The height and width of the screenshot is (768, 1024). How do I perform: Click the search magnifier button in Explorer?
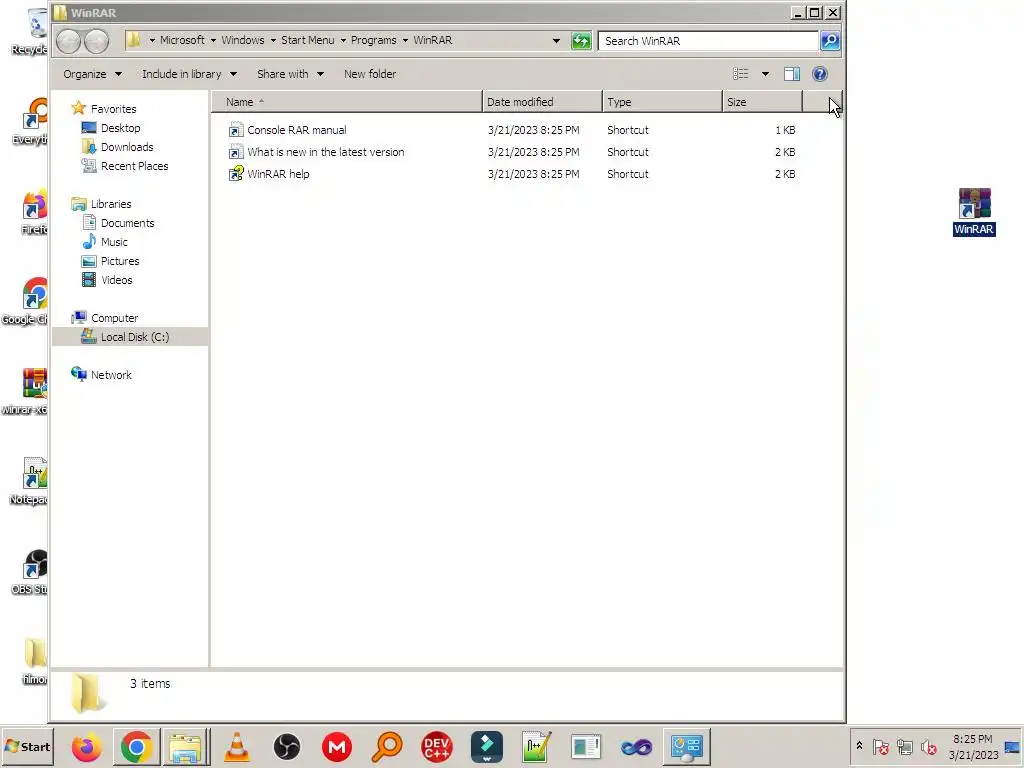point(829,40)
